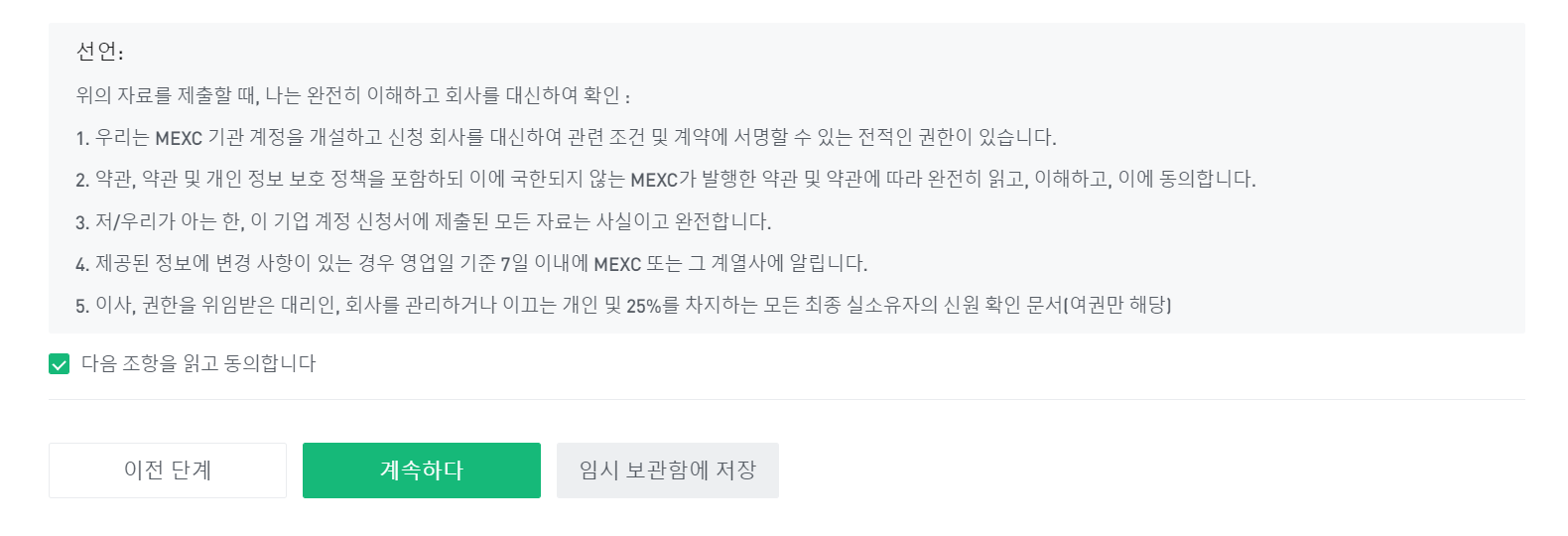Click the '(여권만 해당)' note
Image resolution: width=1568 pixels, height=536 pixels.
click(1117, 306)
